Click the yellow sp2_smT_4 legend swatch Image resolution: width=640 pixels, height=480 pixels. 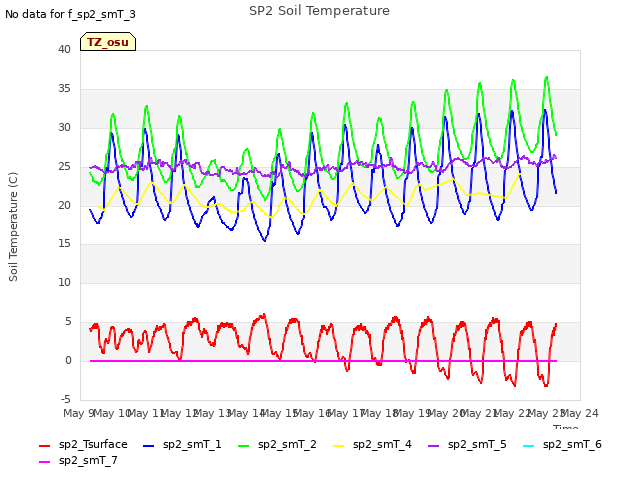click(x=338, y=446)
